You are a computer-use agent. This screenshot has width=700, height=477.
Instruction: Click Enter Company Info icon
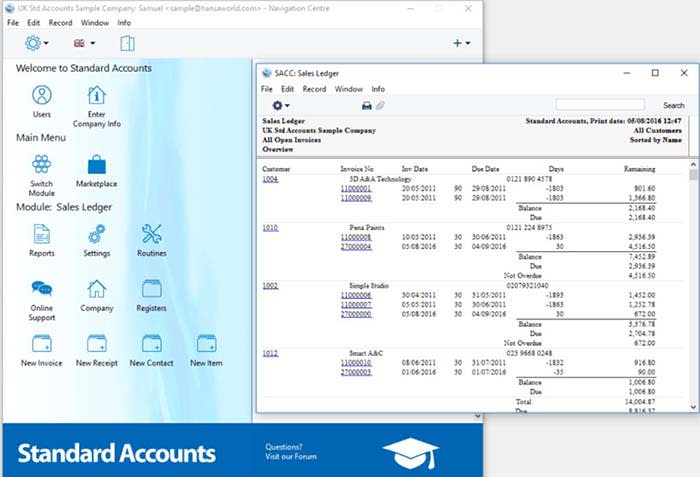tap(96, 96)
